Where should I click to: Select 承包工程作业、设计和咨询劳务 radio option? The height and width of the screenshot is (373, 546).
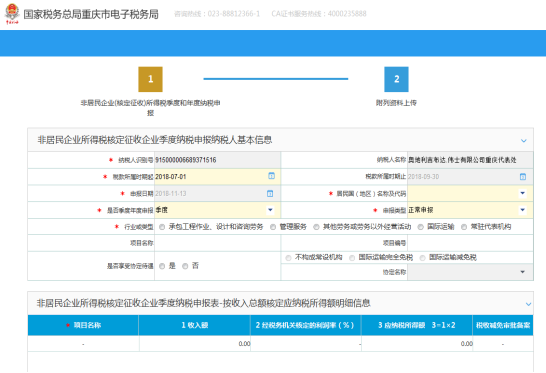point(162,227)
